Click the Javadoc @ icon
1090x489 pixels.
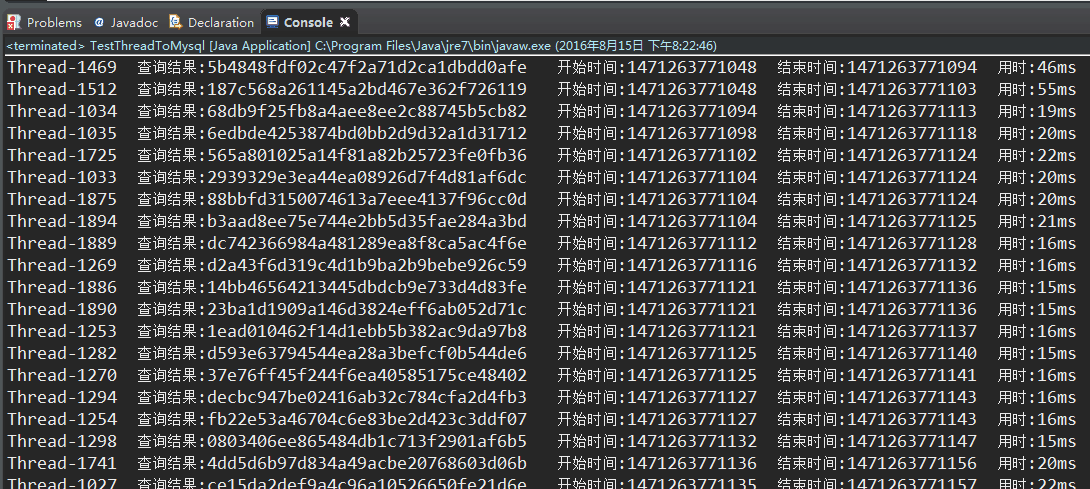pyautogui.click(x=99, y=22)
